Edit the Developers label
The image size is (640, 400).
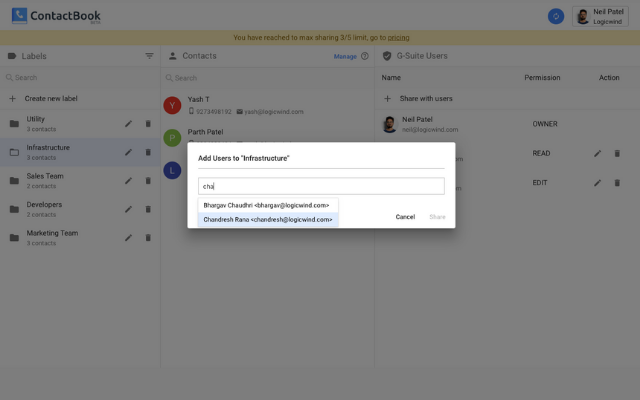[129, 209]
